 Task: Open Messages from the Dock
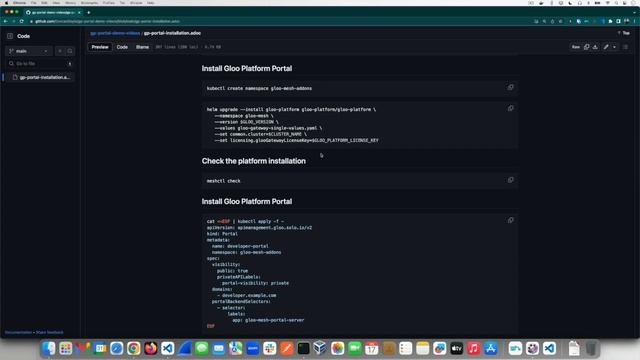click(x=202, y=349)
